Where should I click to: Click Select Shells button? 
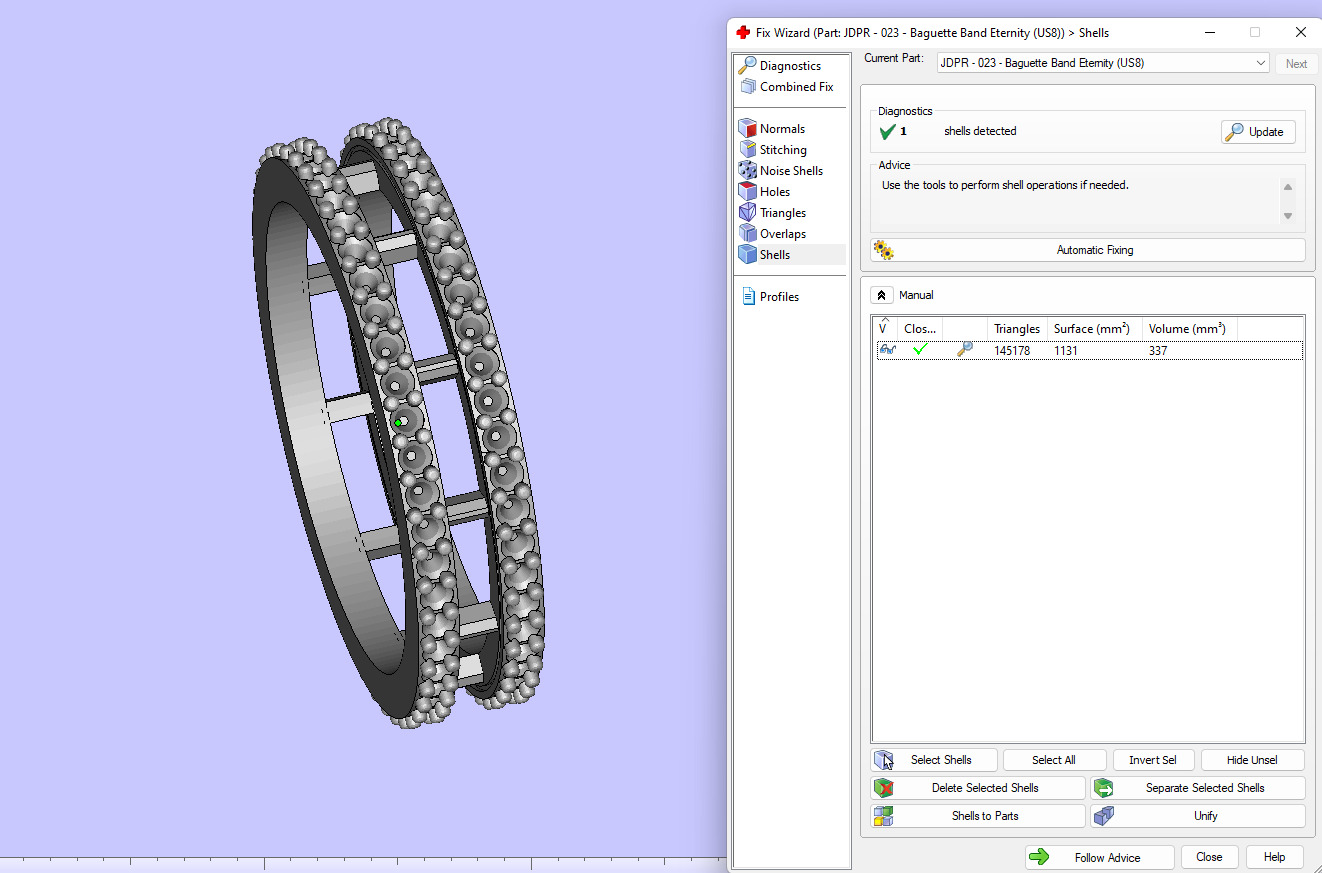tap(934, 760)
